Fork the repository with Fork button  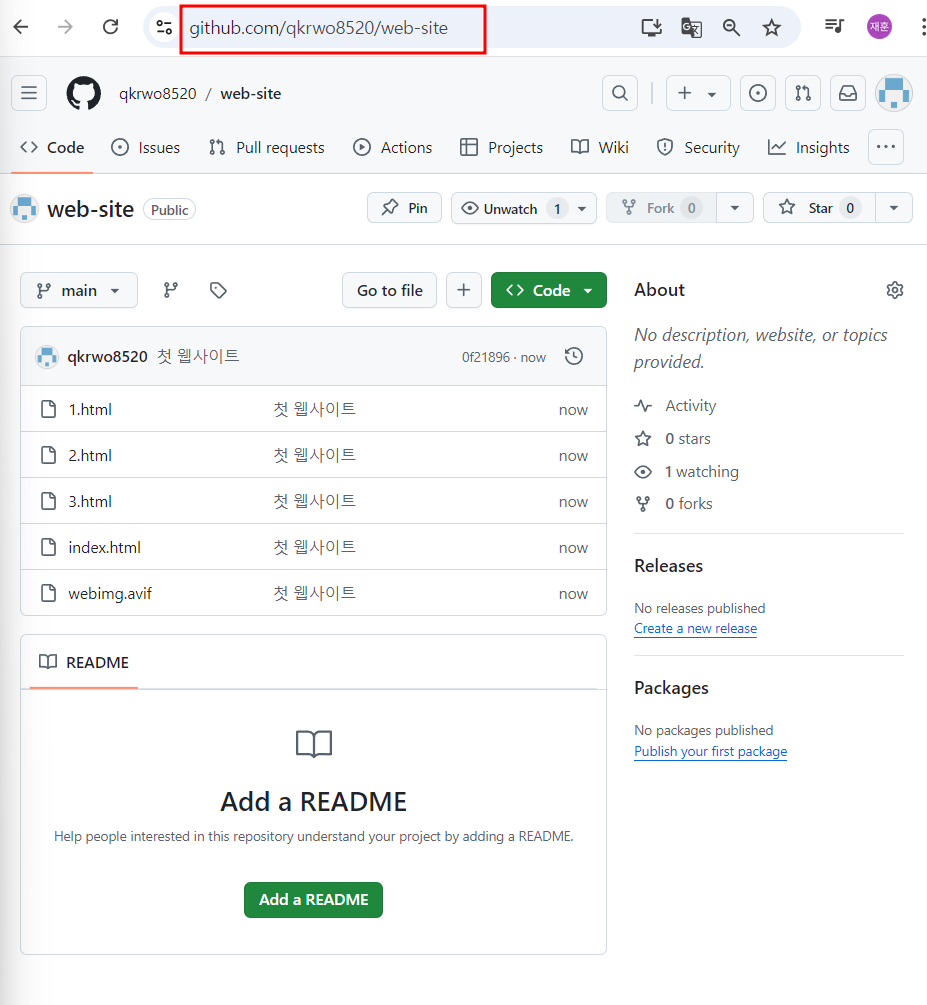[661, 208]
